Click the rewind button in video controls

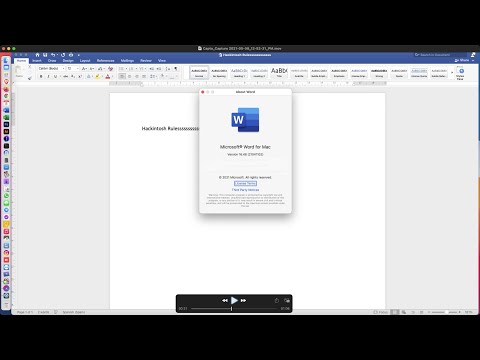[x=225, y=301]
